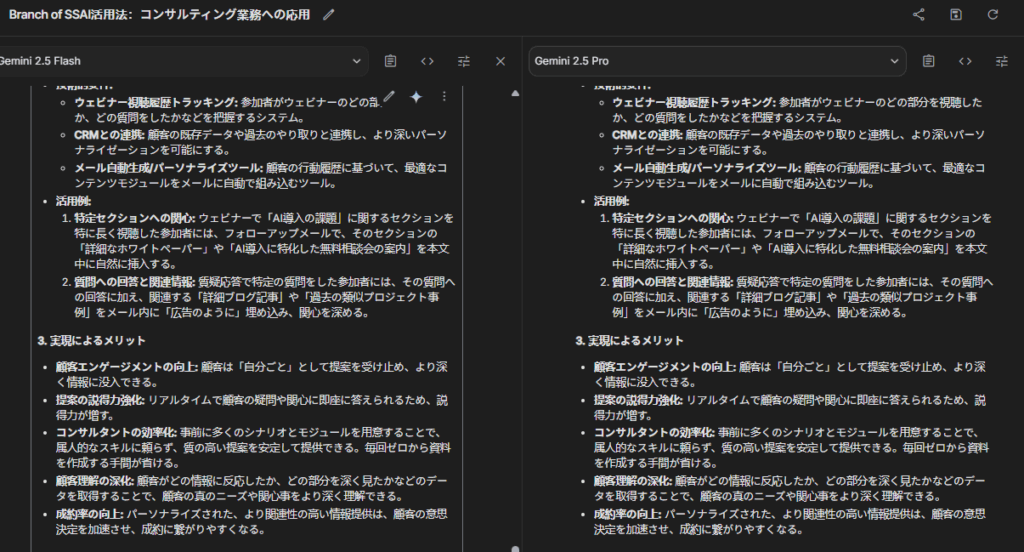The image size is (1024, 552).
Task: Click '質問への回答と関連情報:' in the Pro panel
Action: click(672, 282)
